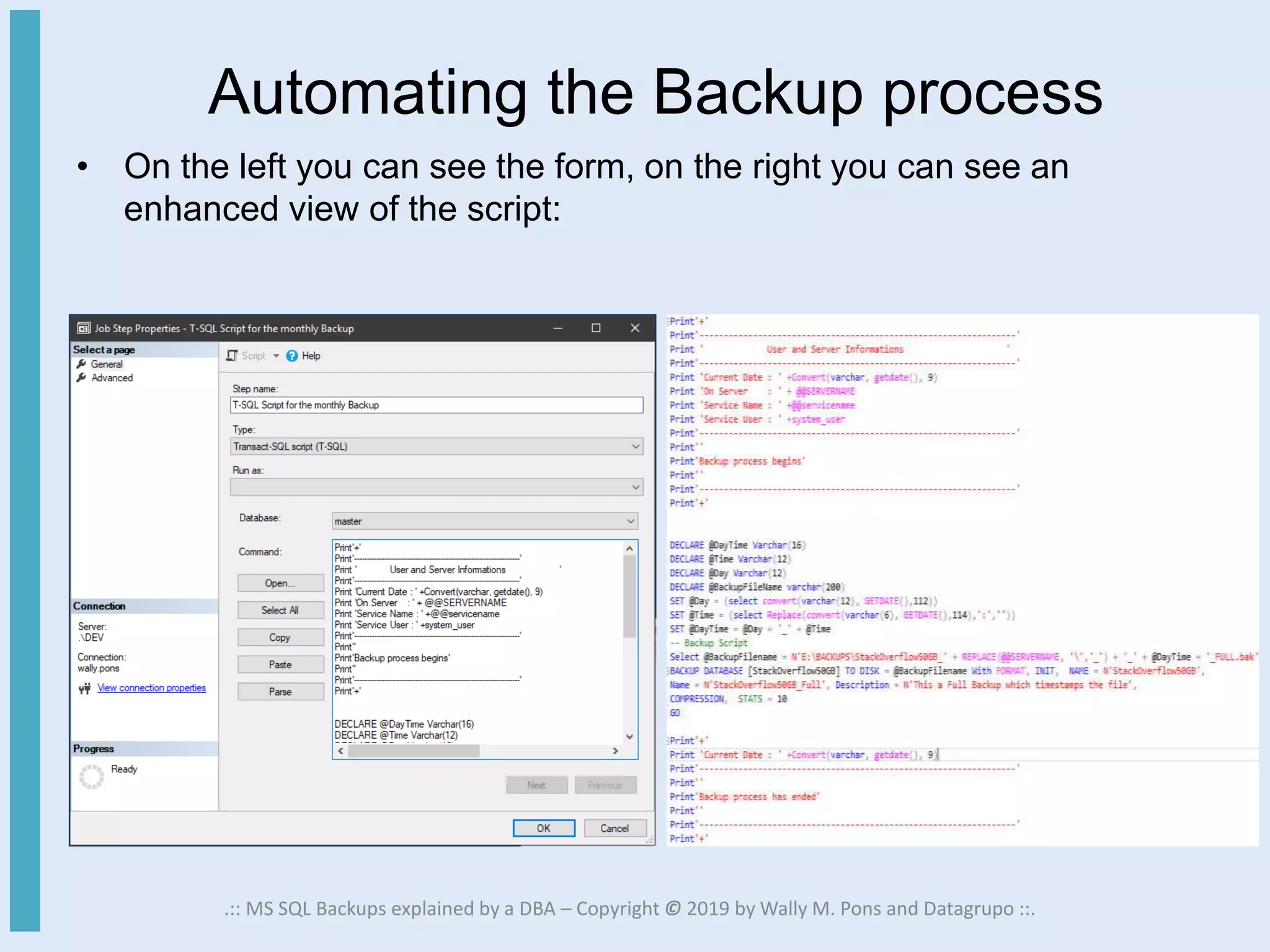Click 'COMPRESSION, STATS = 10' line in script
The image size is (1270, 952).
coord(728,699)
